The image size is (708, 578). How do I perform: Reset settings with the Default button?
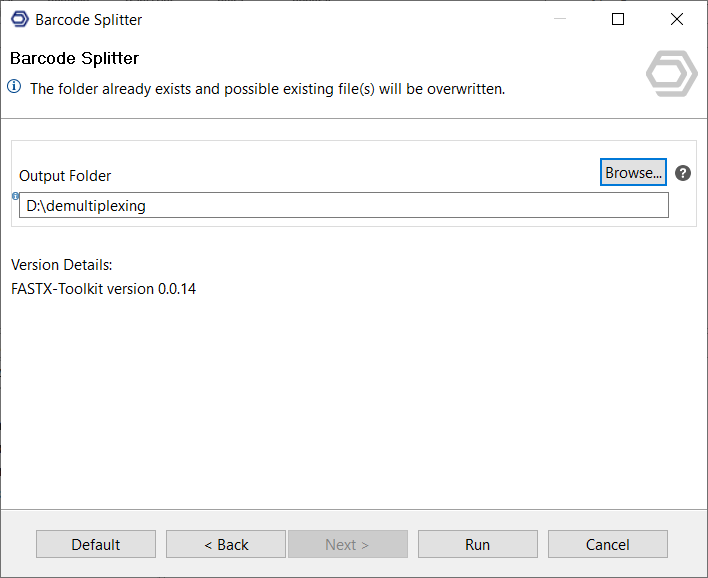pyautogui.click(x=96, y=544)
